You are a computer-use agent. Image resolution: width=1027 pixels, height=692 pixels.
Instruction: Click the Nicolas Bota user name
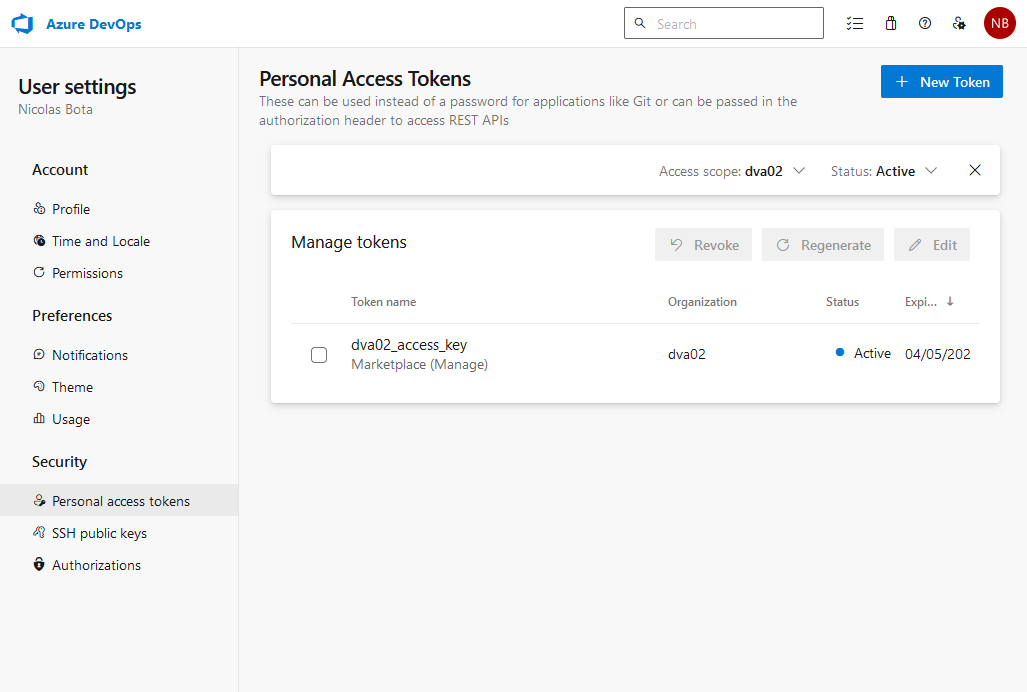56,109
